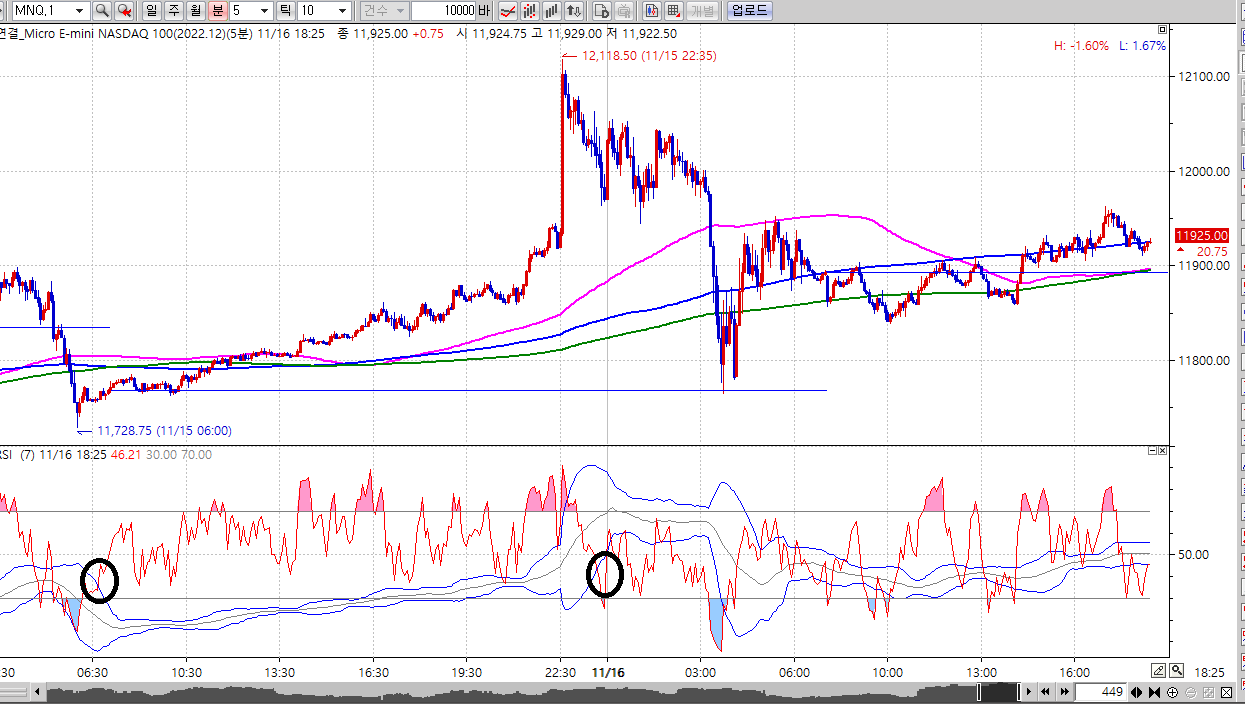Viewport: 1245px width, 704px height.
Task: Click the expand bars icon beside 449
Action: tap(1138, 692)
